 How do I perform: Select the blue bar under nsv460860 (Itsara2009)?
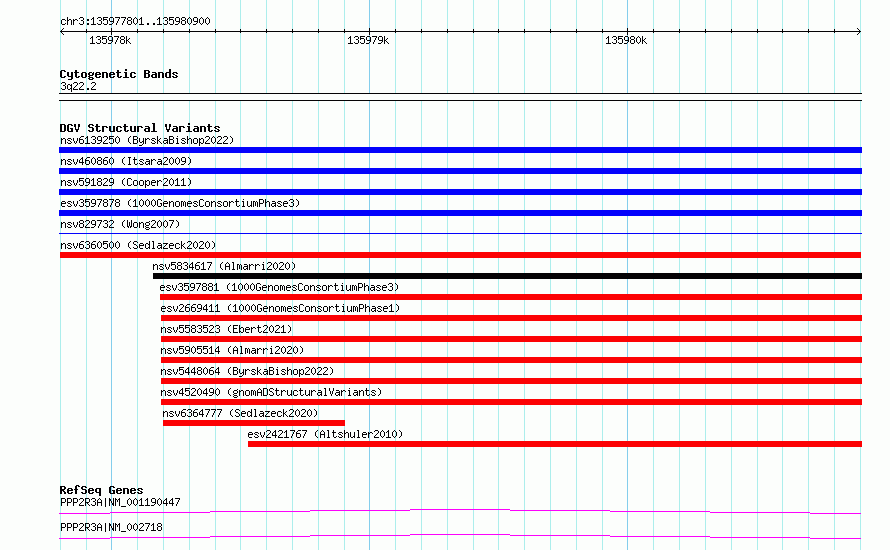pos(460,171)
